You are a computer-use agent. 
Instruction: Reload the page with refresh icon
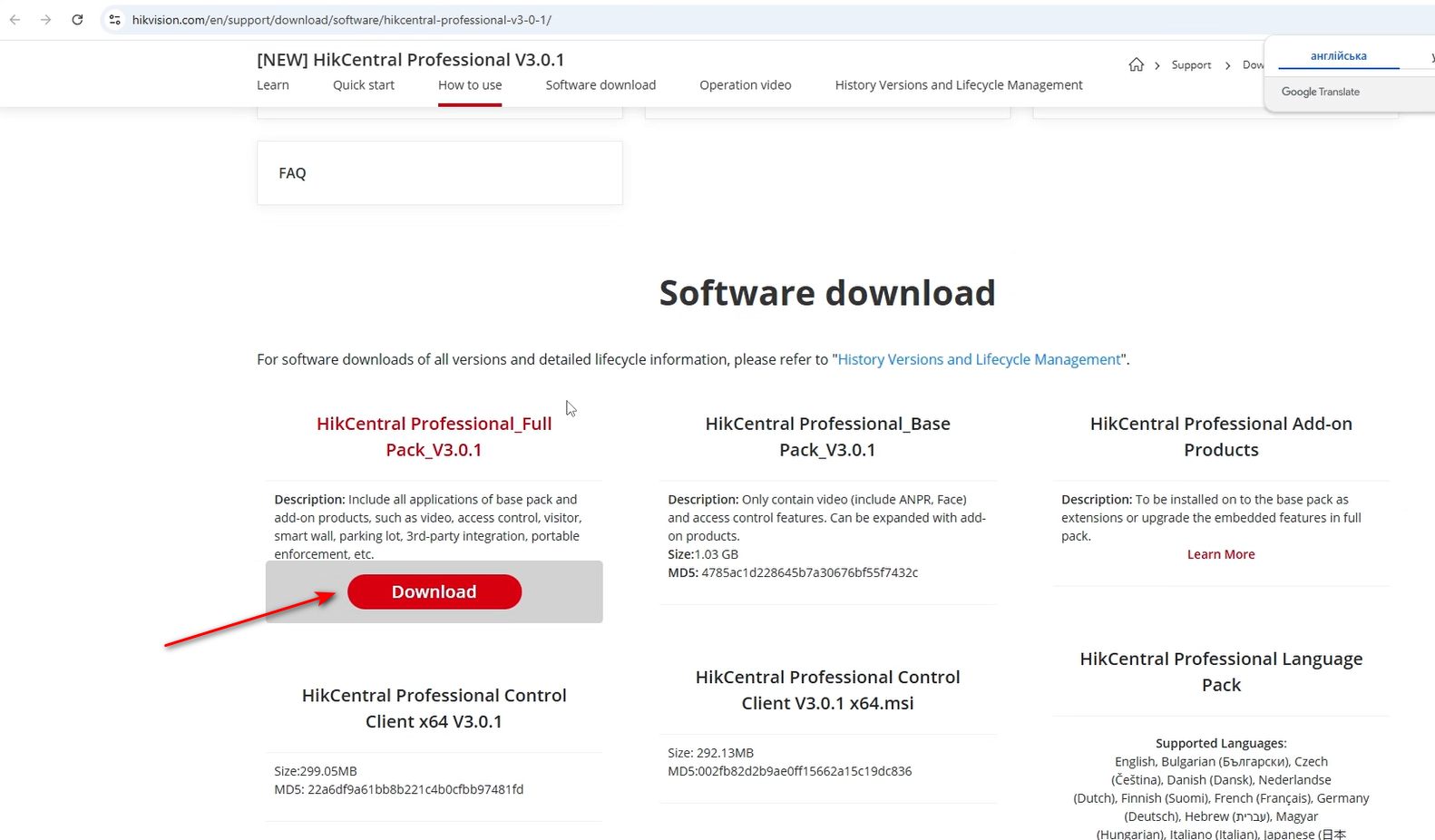pos(77,20)
